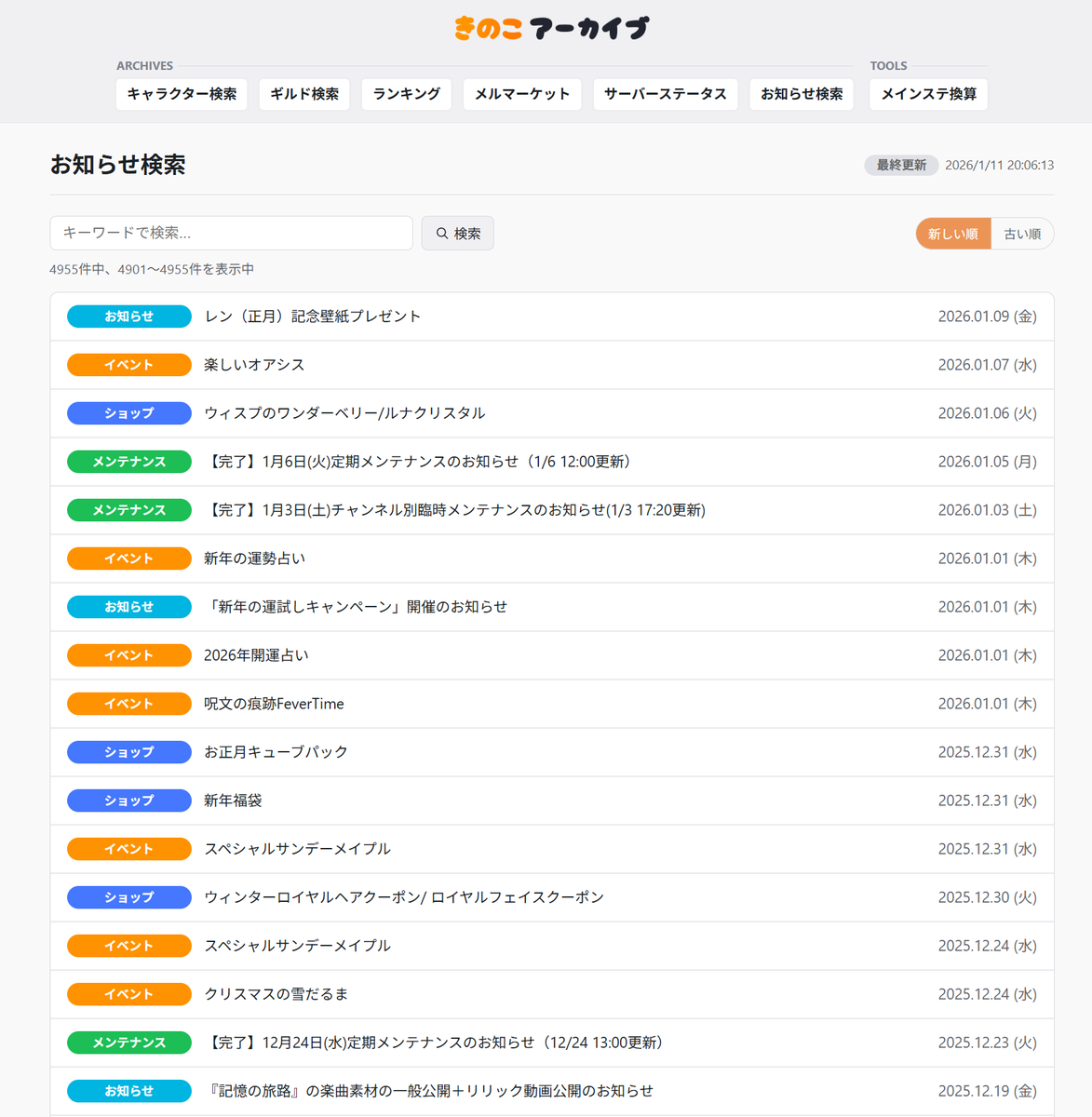Open 12月24日(水)定期メンテナンス notice
The height and width of the screenshot is (1117, 1092).
click(x=552, y=1043)
